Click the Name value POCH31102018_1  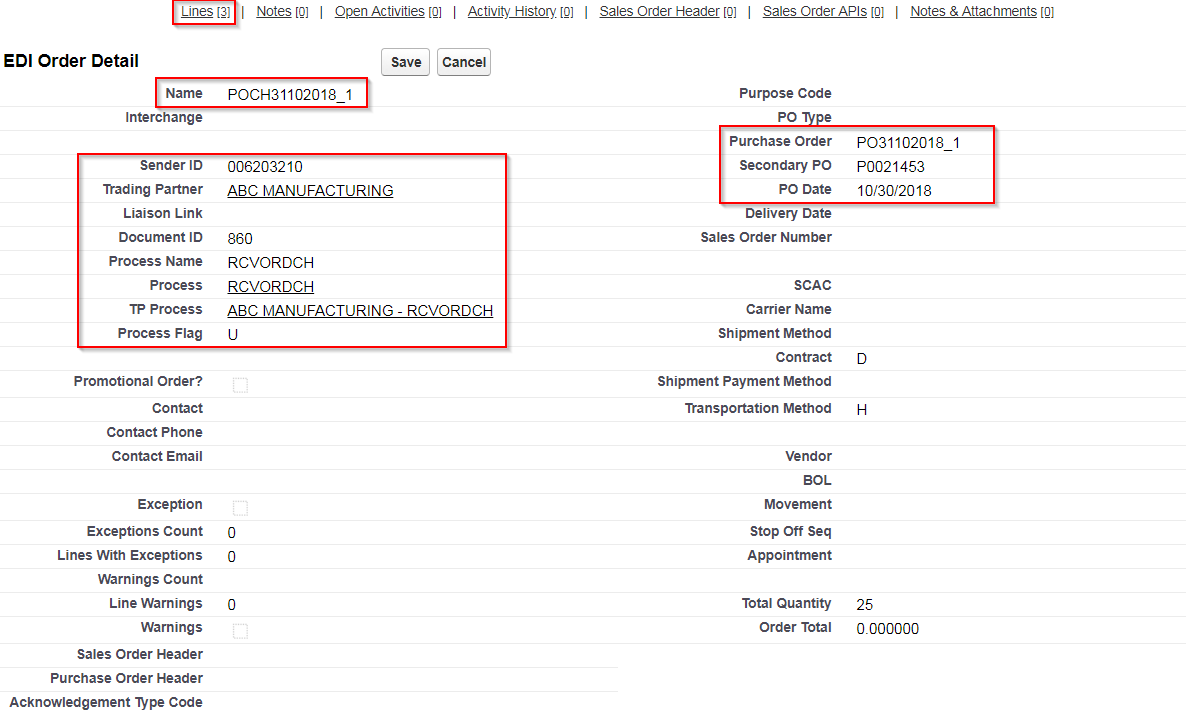[x=290, y=95]
